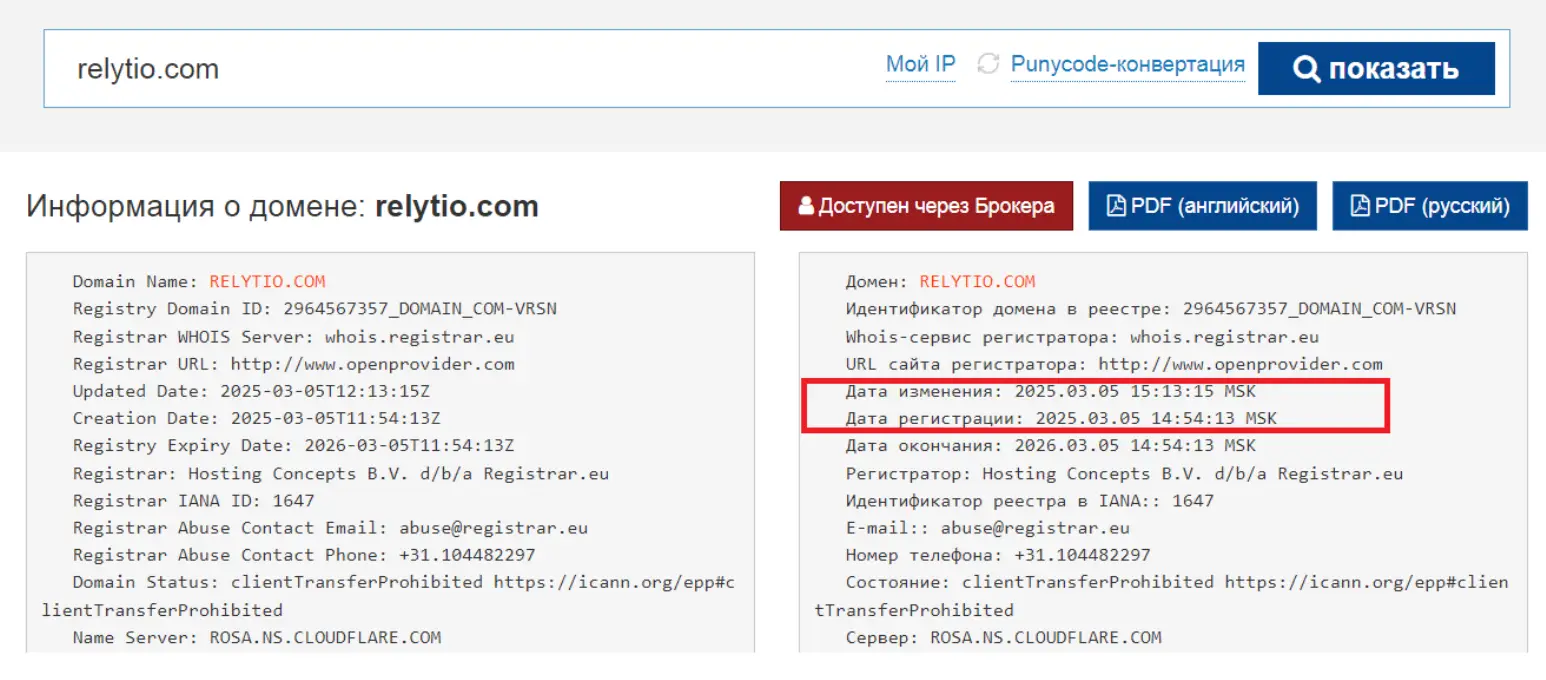Download the English PDF report

click(x=1202, y=204)
